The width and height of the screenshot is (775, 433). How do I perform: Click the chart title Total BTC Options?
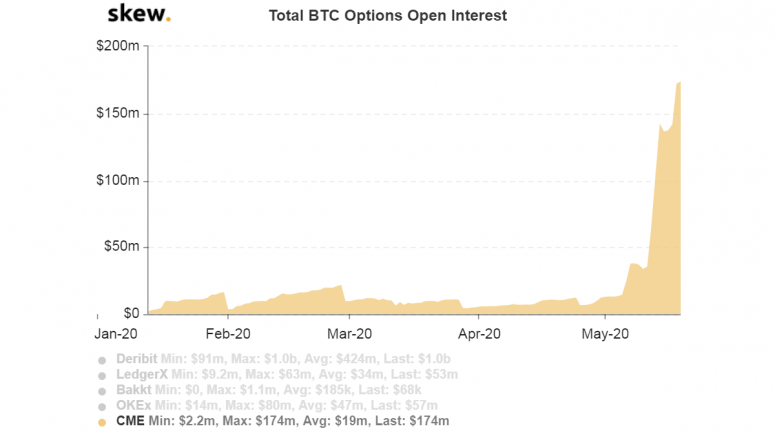coord(388,16)
